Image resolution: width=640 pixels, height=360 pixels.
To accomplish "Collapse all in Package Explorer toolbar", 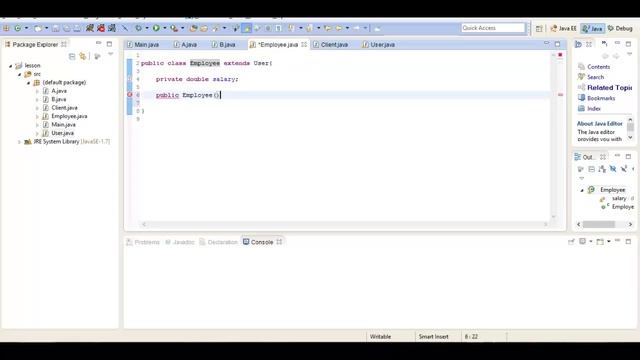I will [72, 56].
